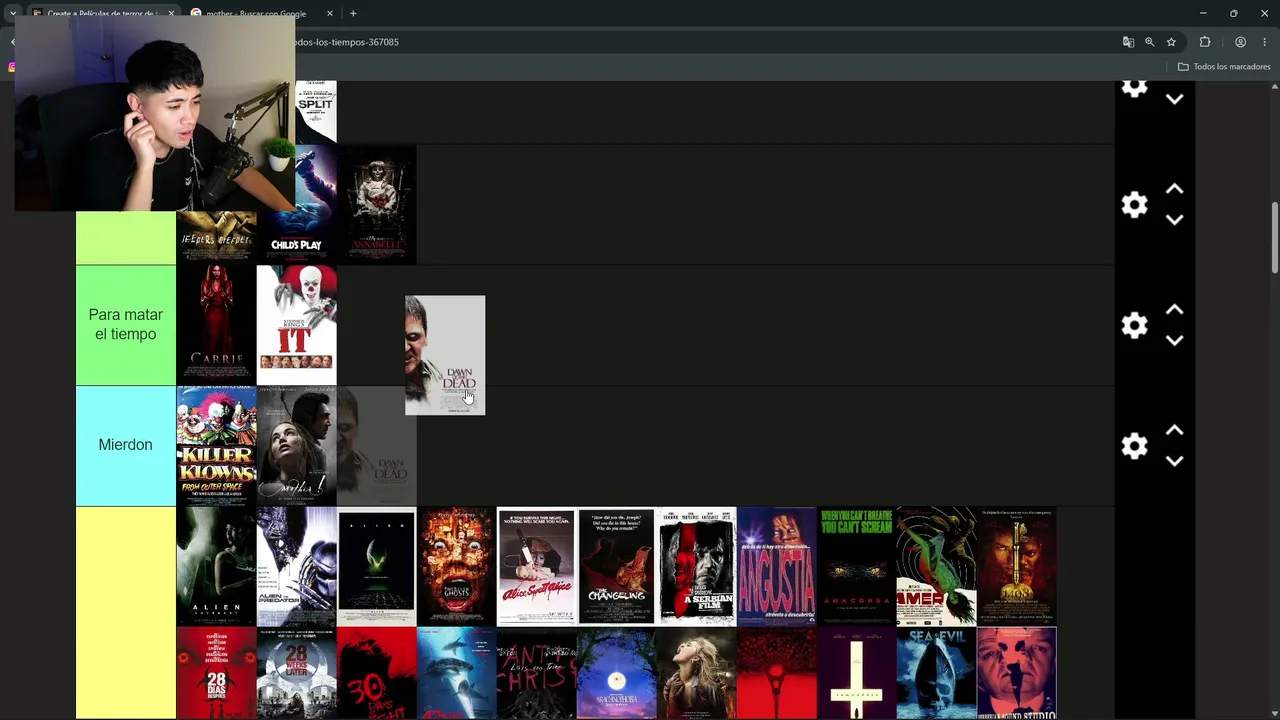Click the zoom magnifier icon in address bar

(1150, 42)
